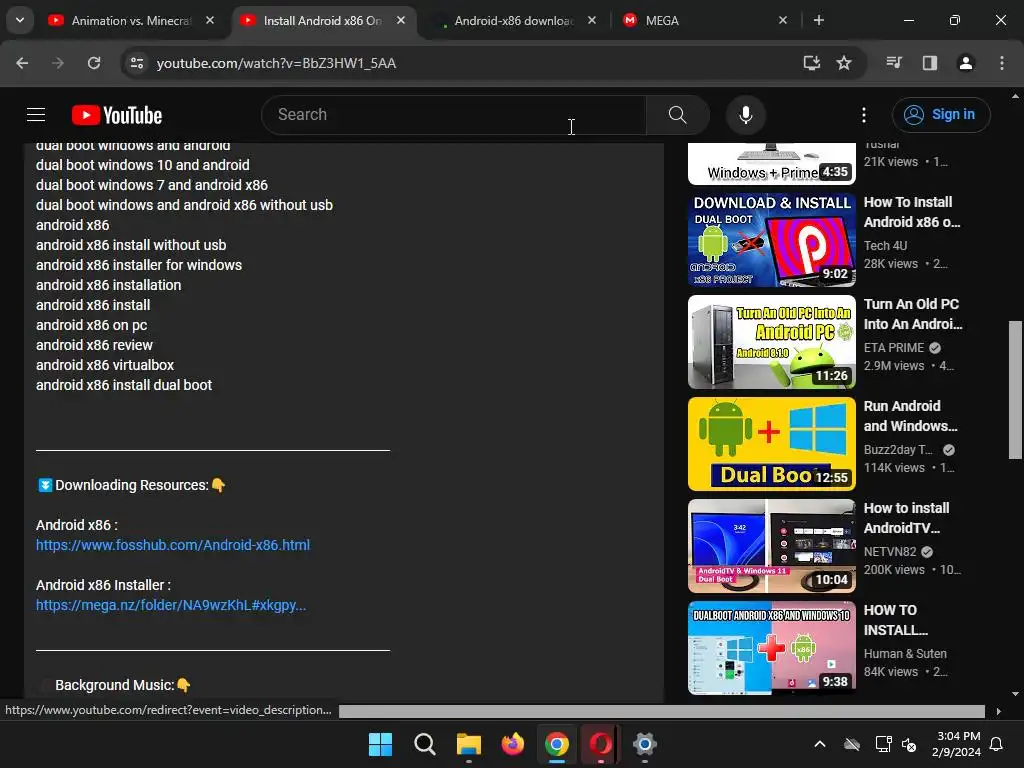Viewport: 1024px width, 768px height.
Task: Open YouTube settings three-dot menu
Action: coord(863,115)
